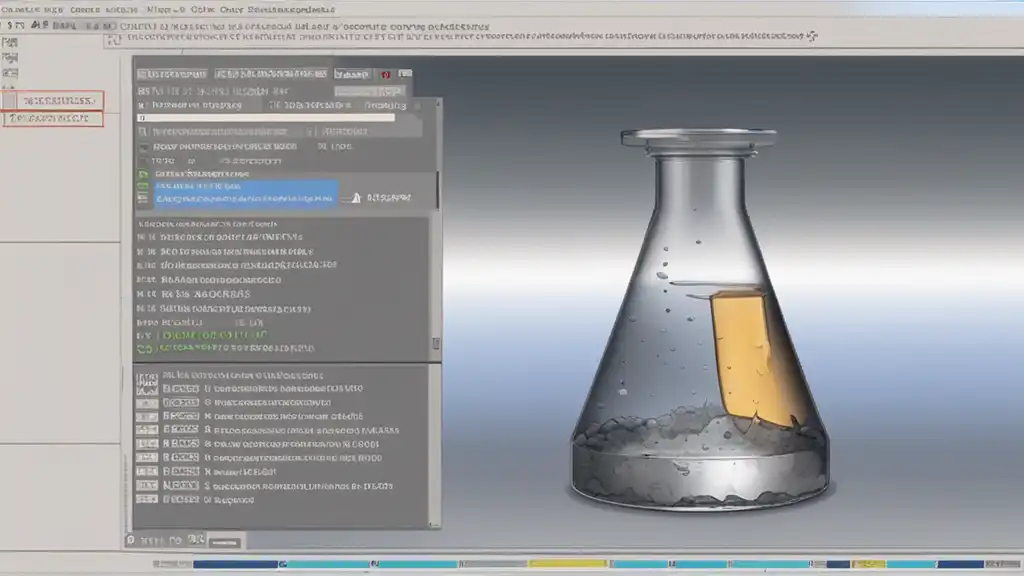This screenshot has height=576, width=1024.
Task: Click the topmost icon in the left sidebar
Action: [10, 42]
